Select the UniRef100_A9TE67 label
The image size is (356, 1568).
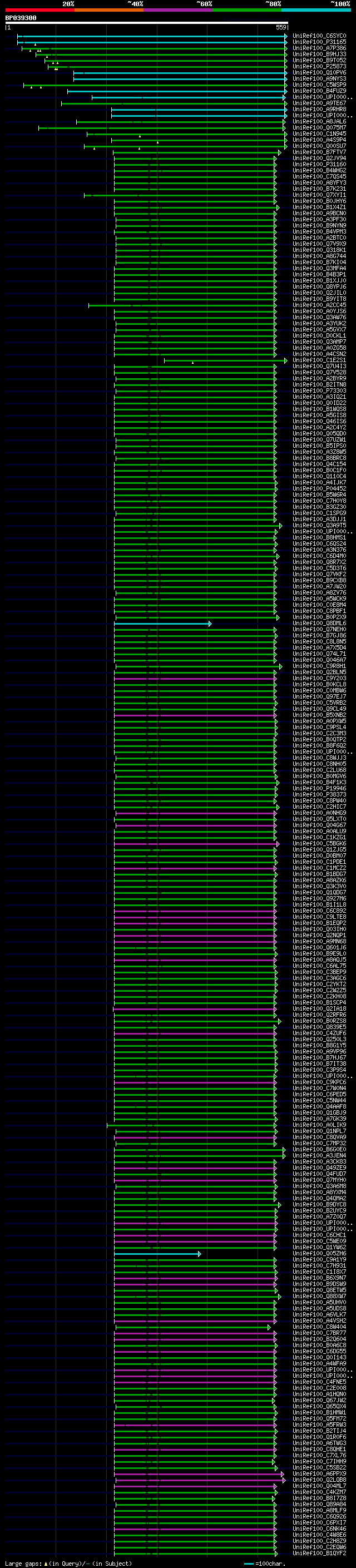pos(319,103)
